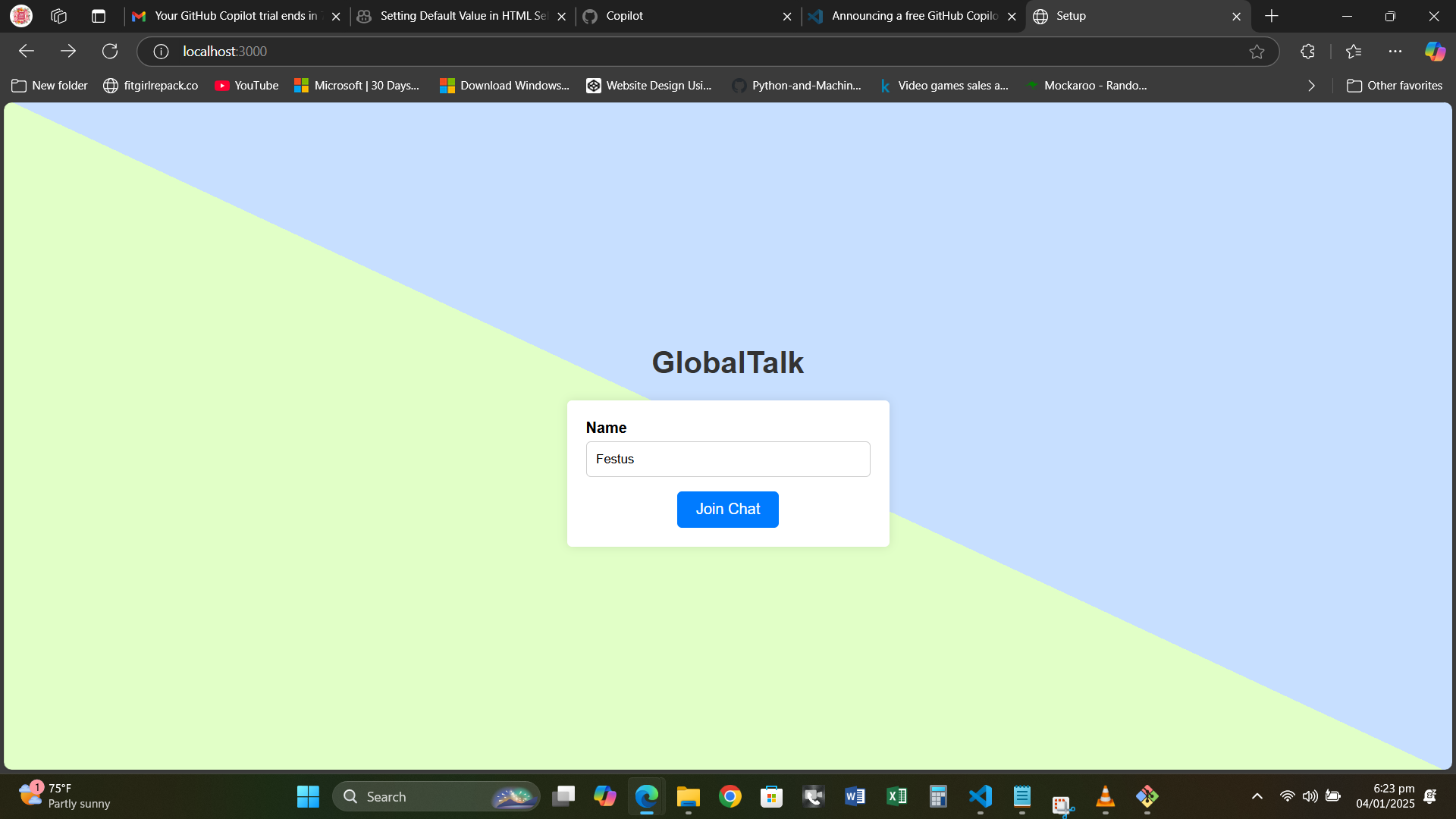Click the Join Chat button
This screenshot has width=1456, height=819.
click(x=727, y=509)
